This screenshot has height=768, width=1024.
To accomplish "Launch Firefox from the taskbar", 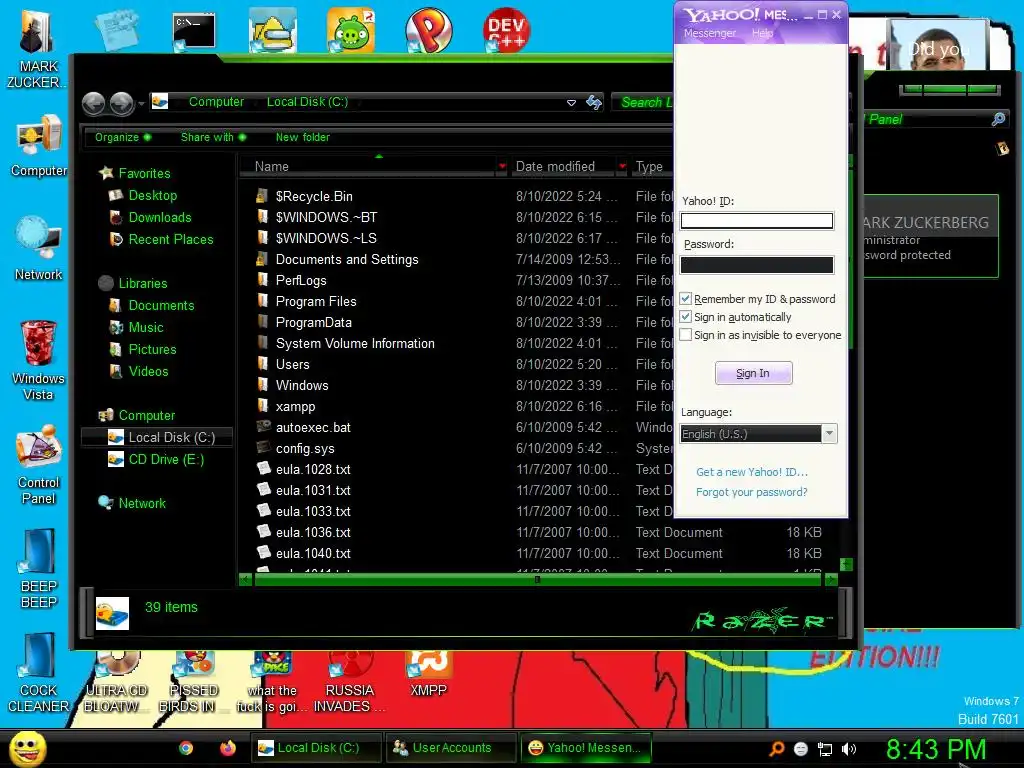I will tap(227, 748).
